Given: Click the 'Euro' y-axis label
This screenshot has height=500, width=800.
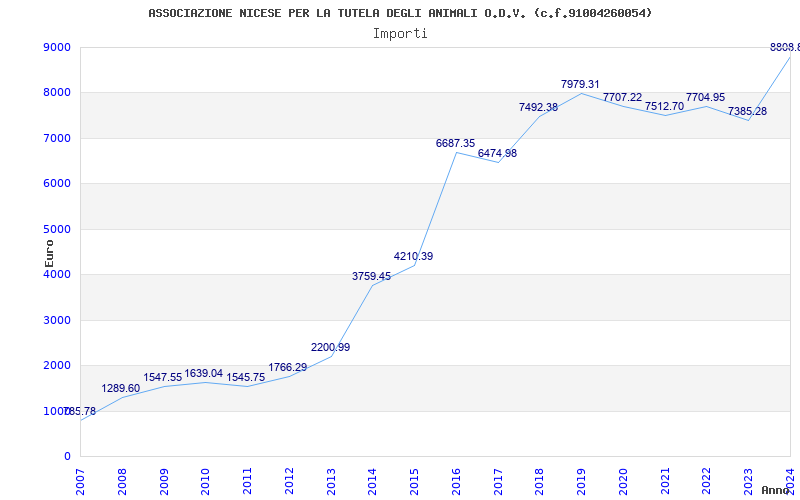Looking at the screenshot, I should tap(49, 254).
